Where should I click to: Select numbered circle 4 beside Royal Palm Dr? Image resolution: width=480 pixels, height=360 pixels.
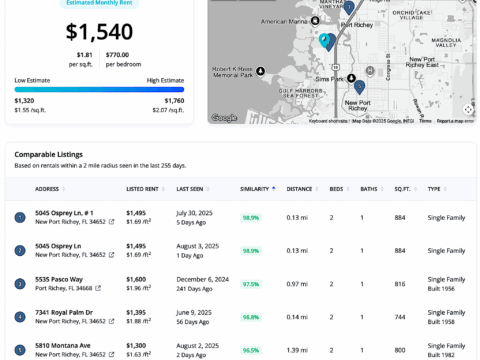pyautogui.click(x=20, y=317)
